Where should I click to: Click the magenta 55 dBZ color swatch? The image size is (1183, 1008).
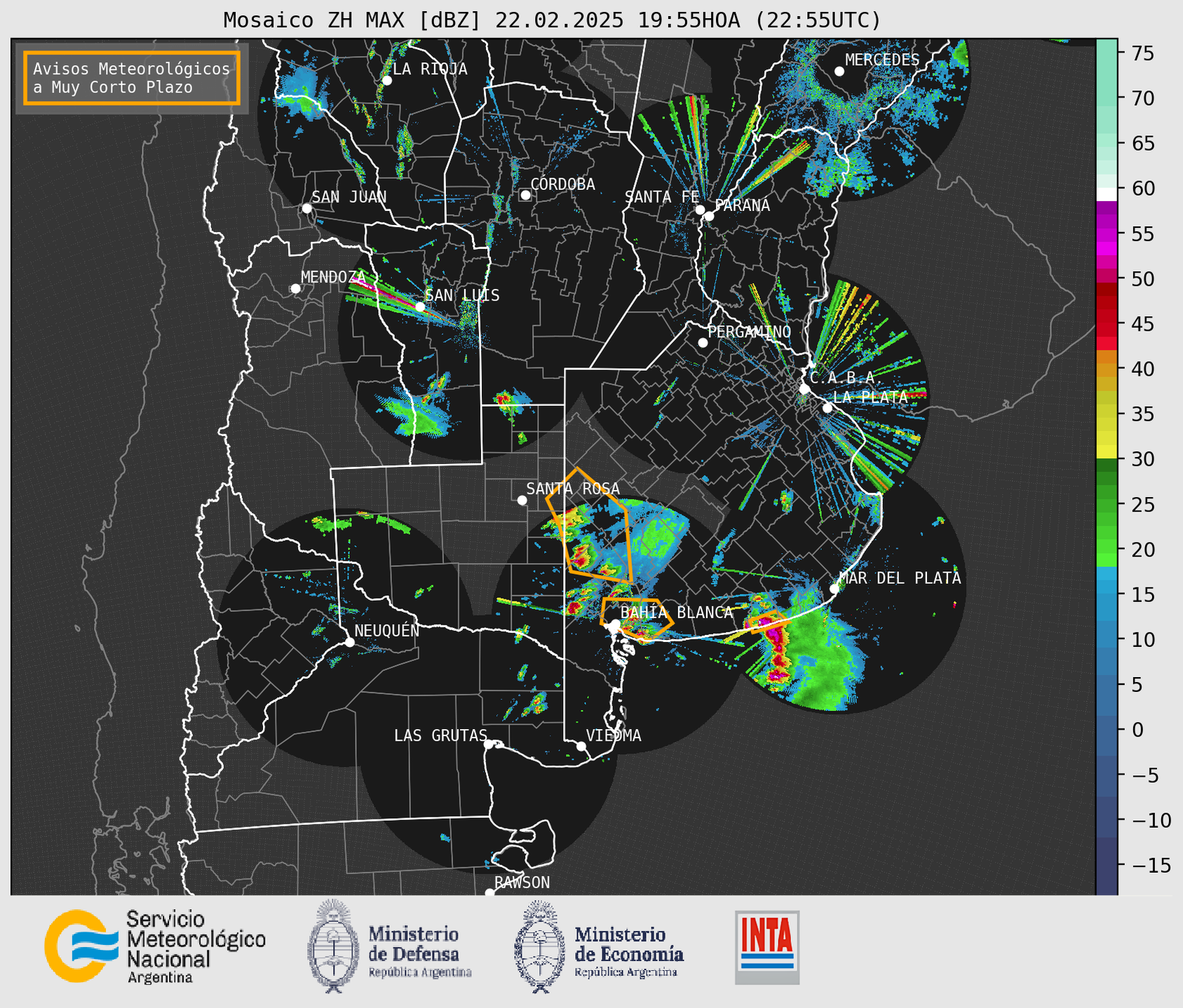pos(1107,233)
